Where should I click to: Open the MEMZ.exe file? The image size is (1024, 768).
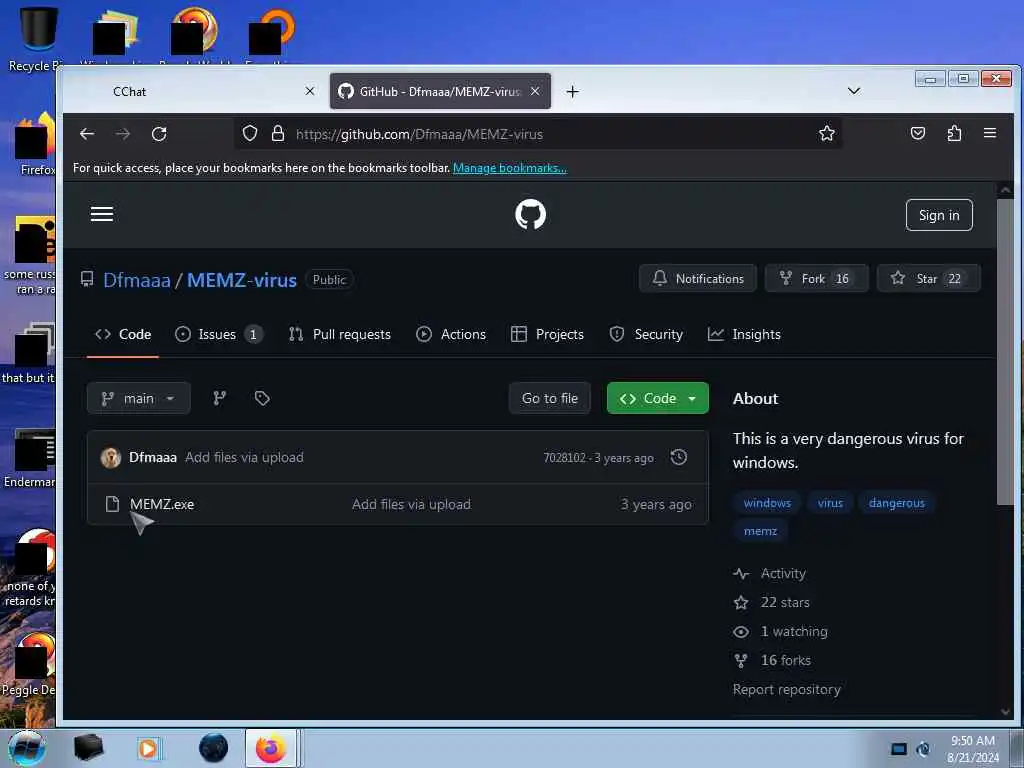click(x=162, y=504)
